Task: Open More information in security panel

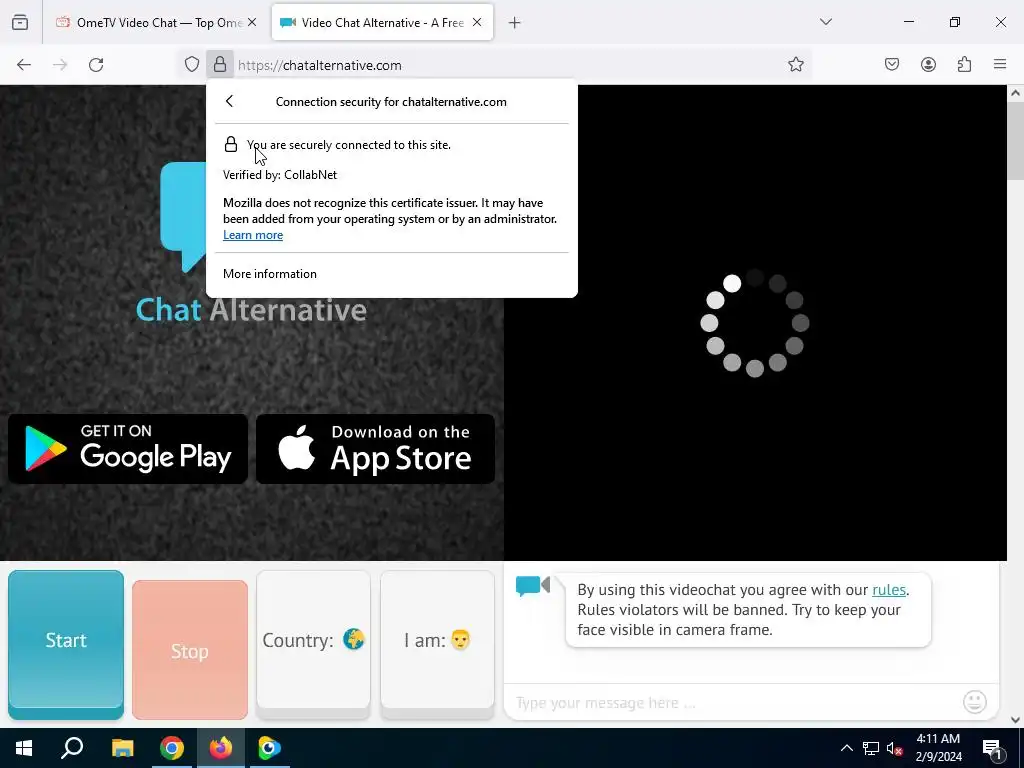Action: pos(270,274)
